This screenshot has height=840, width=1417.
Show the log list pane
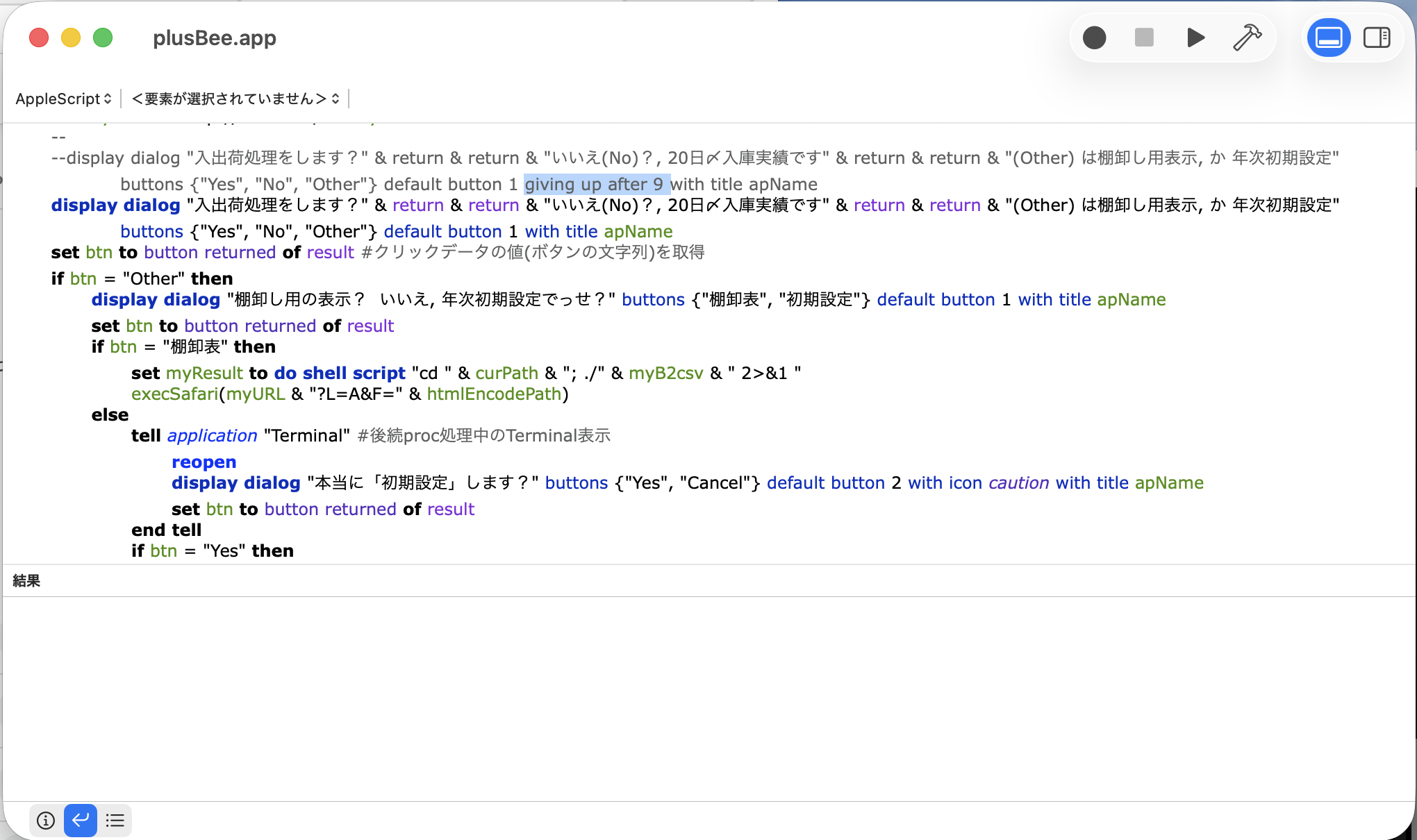click(115, 821)
